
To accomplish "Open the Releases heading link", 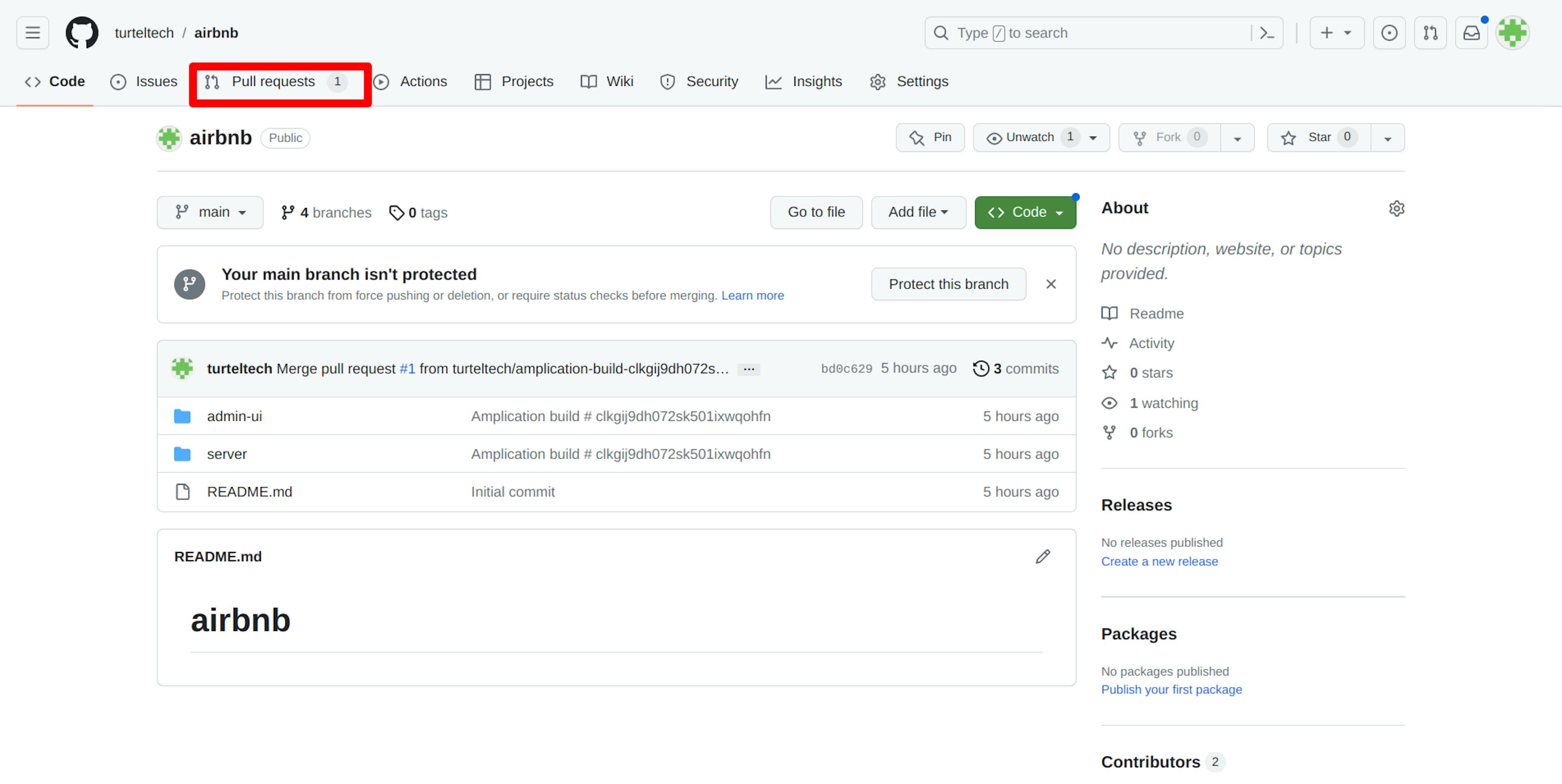I will tap(1137, 505).
